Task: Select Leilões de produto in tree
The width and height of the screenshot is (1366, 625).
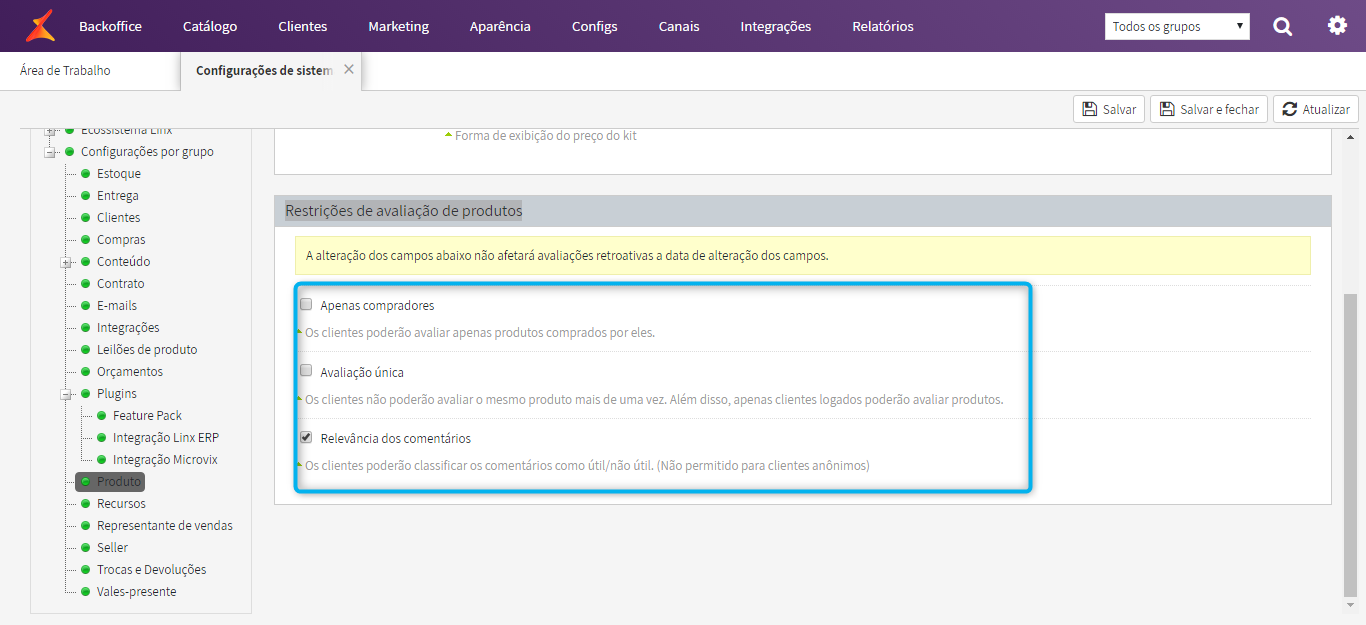Action: [x=147, y=350]
